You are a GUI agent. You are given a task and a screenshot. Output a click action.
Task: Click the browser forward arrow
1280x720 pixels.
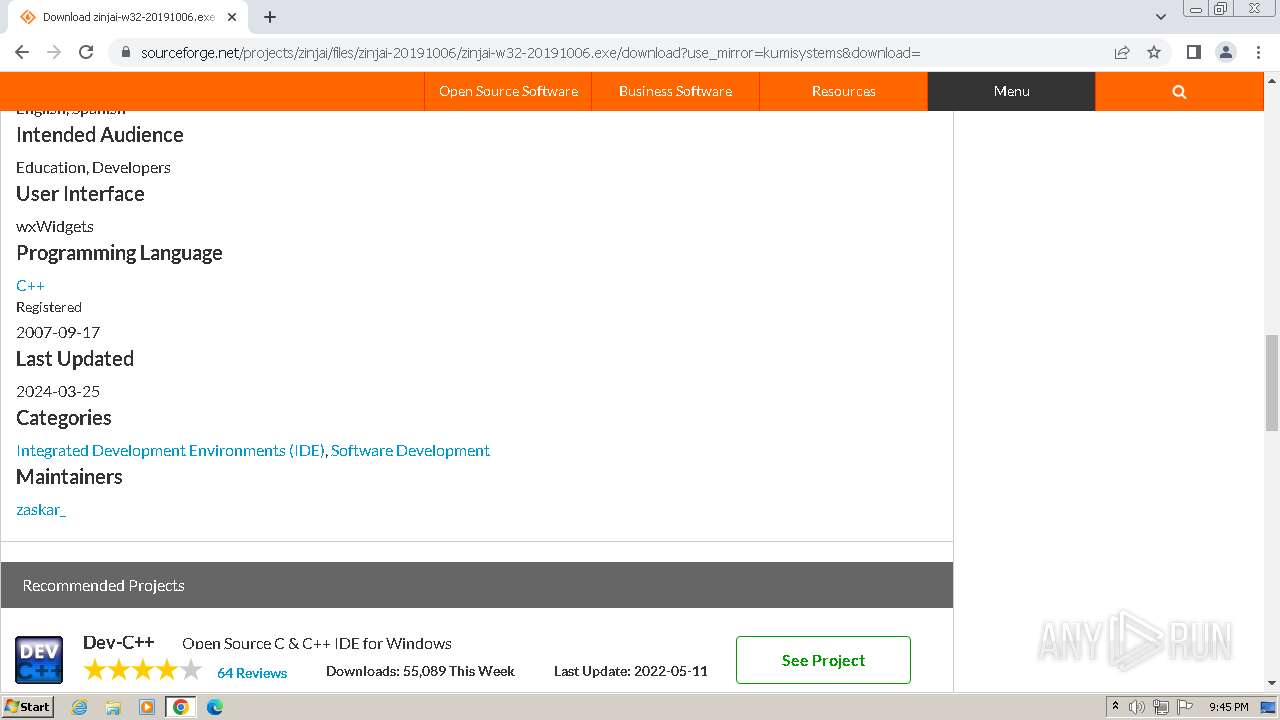[54, 52]
